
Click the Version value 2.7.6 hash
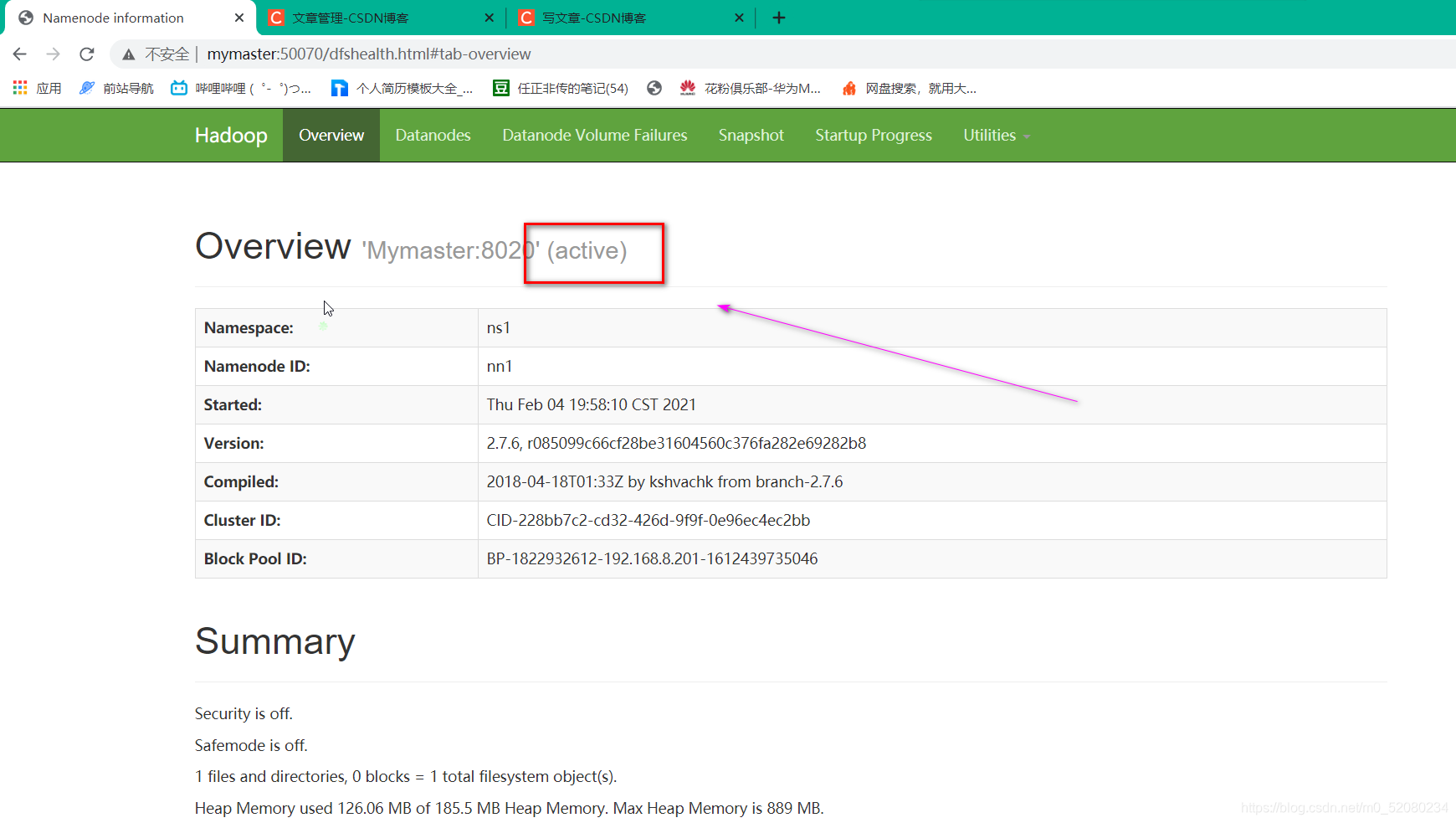676,444
